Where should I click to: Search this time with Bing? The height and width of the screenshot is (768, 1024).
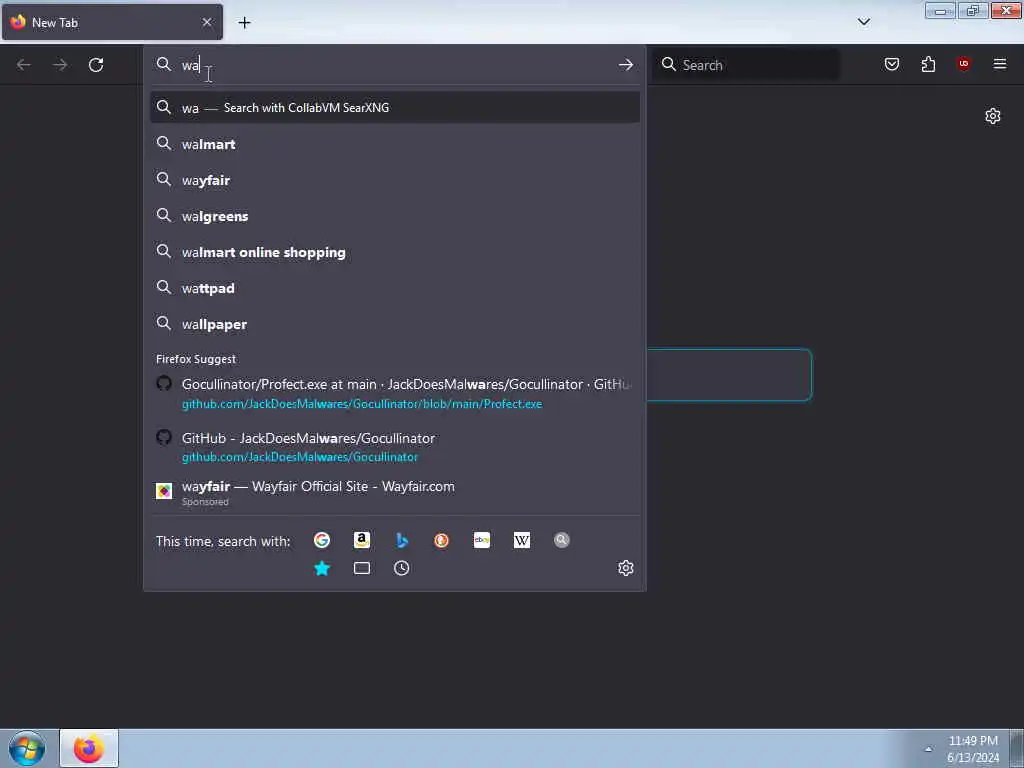402,540
